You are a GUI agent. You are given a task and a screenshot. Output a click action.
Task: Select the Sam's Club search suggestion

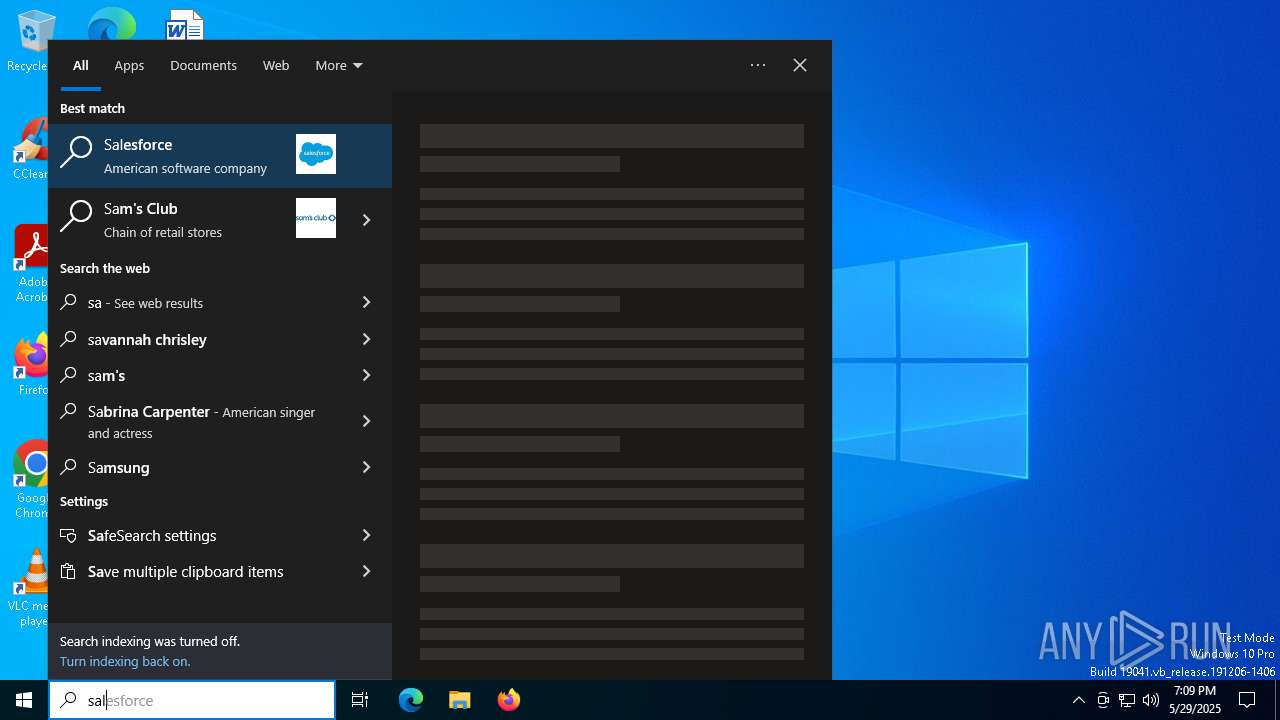195,220
